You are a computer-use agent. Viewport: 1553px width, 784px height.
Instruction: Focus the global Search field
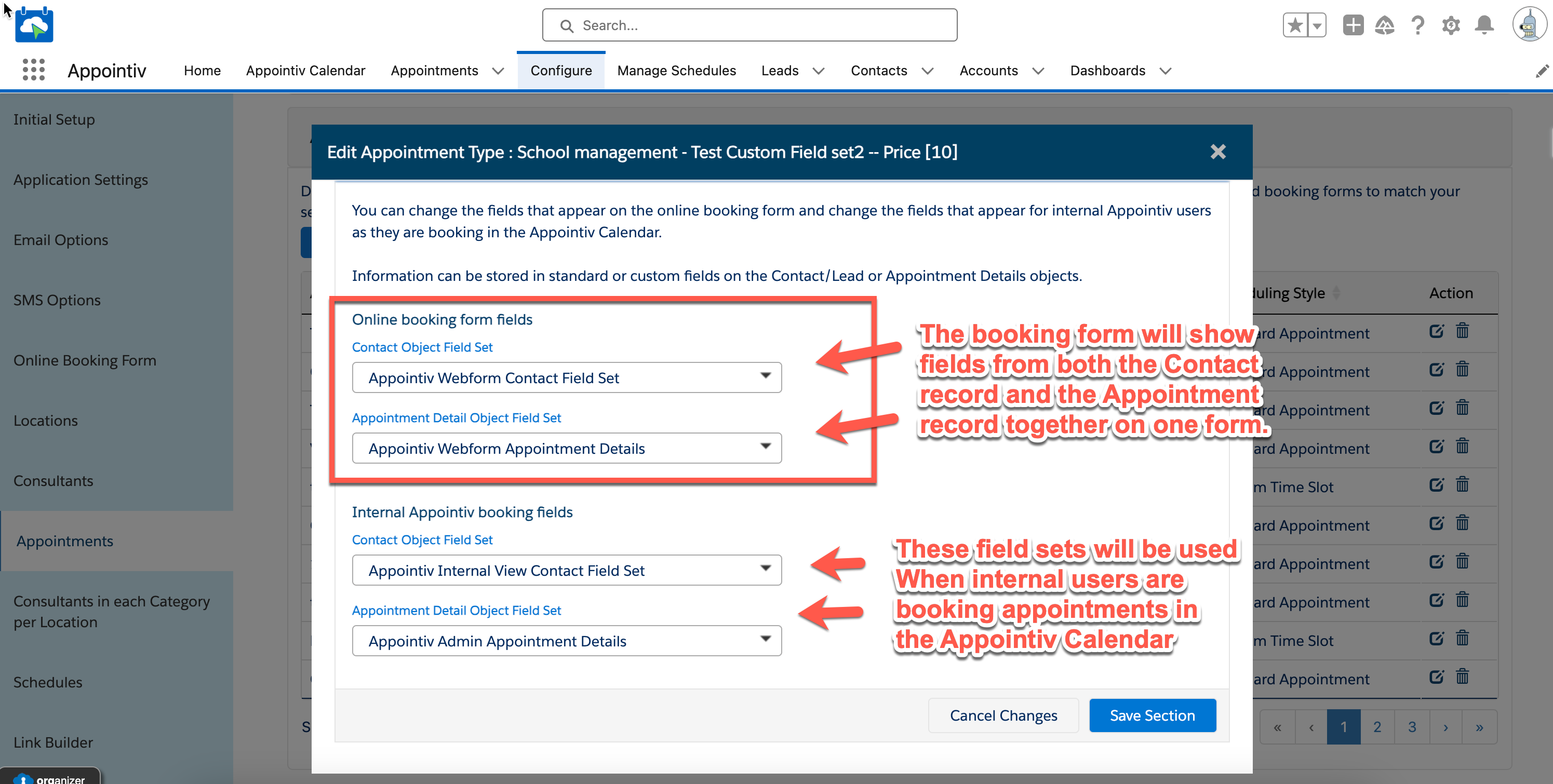[749, 25]
